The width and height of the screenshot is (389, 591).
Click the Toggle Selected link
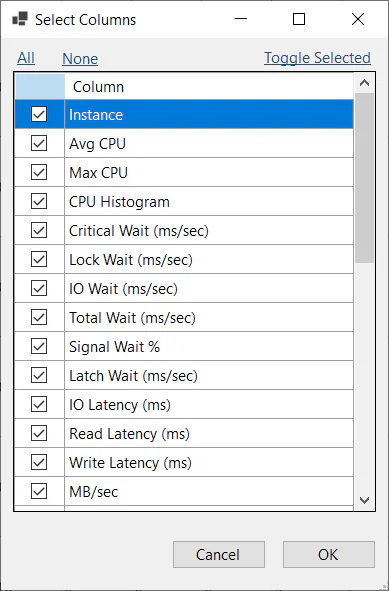tap(317, 58)
